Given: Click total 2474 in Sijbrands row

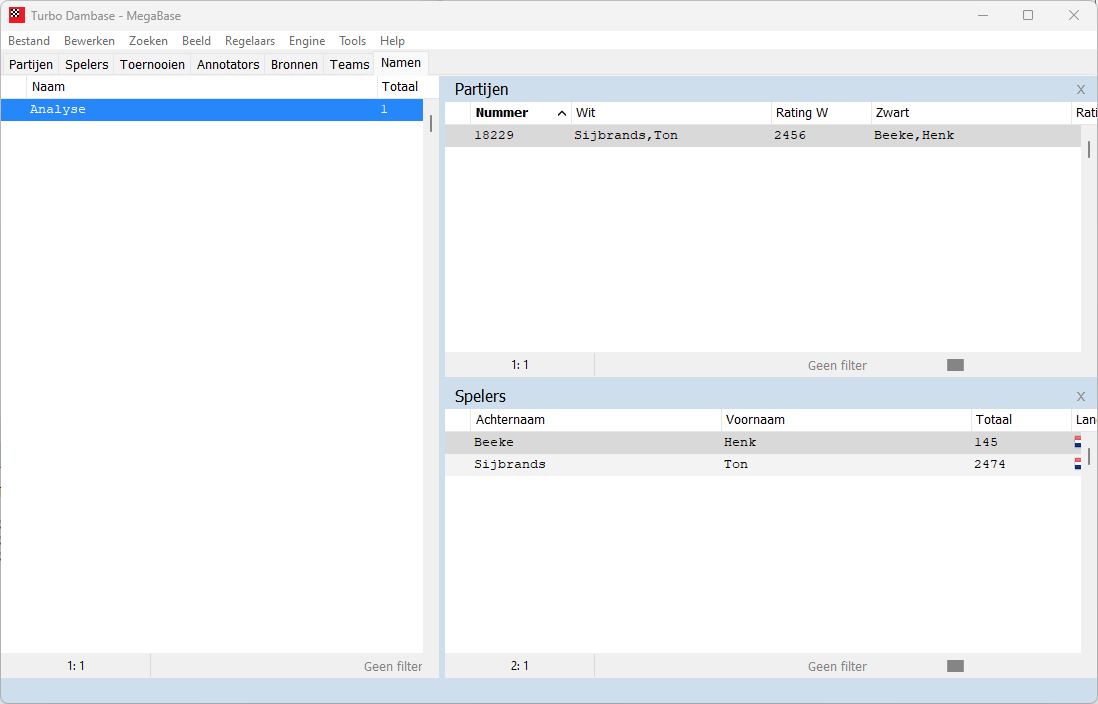Looking at the screenshot, I should (x=989, y=464).
